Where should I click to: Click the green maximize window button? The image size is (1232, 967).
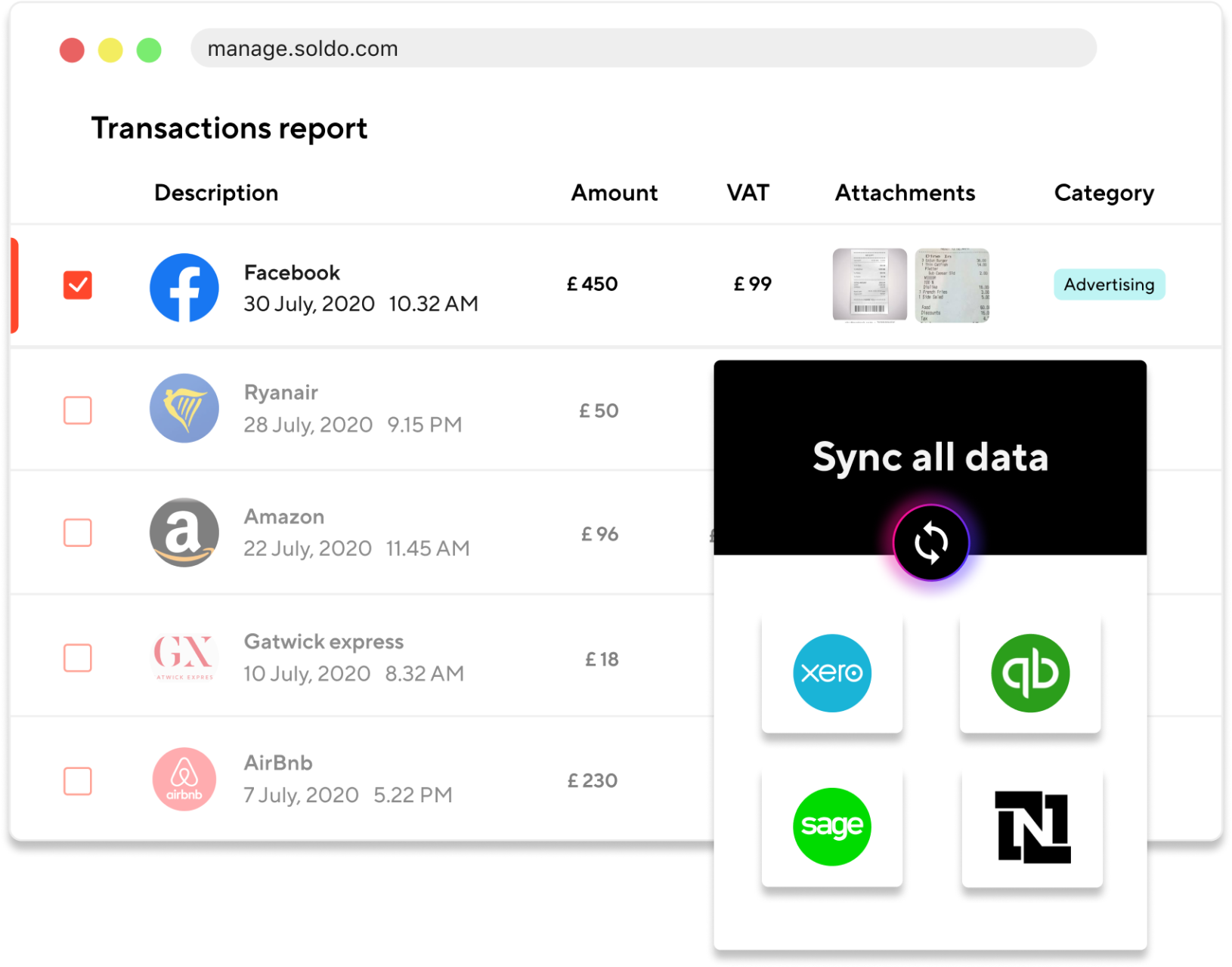pyautogui.click(x=149, y=50)
